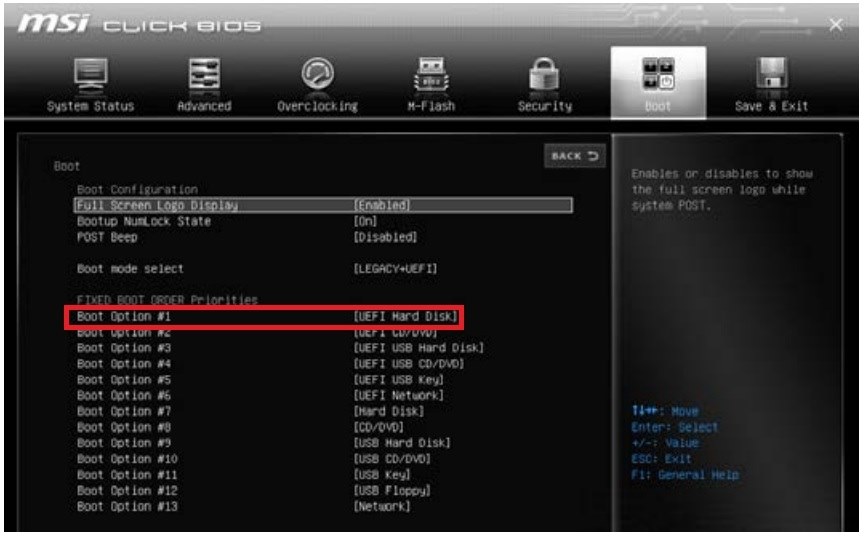Open the Advanced settings sliders icon

pyautogui.click(x=204, y=74)
